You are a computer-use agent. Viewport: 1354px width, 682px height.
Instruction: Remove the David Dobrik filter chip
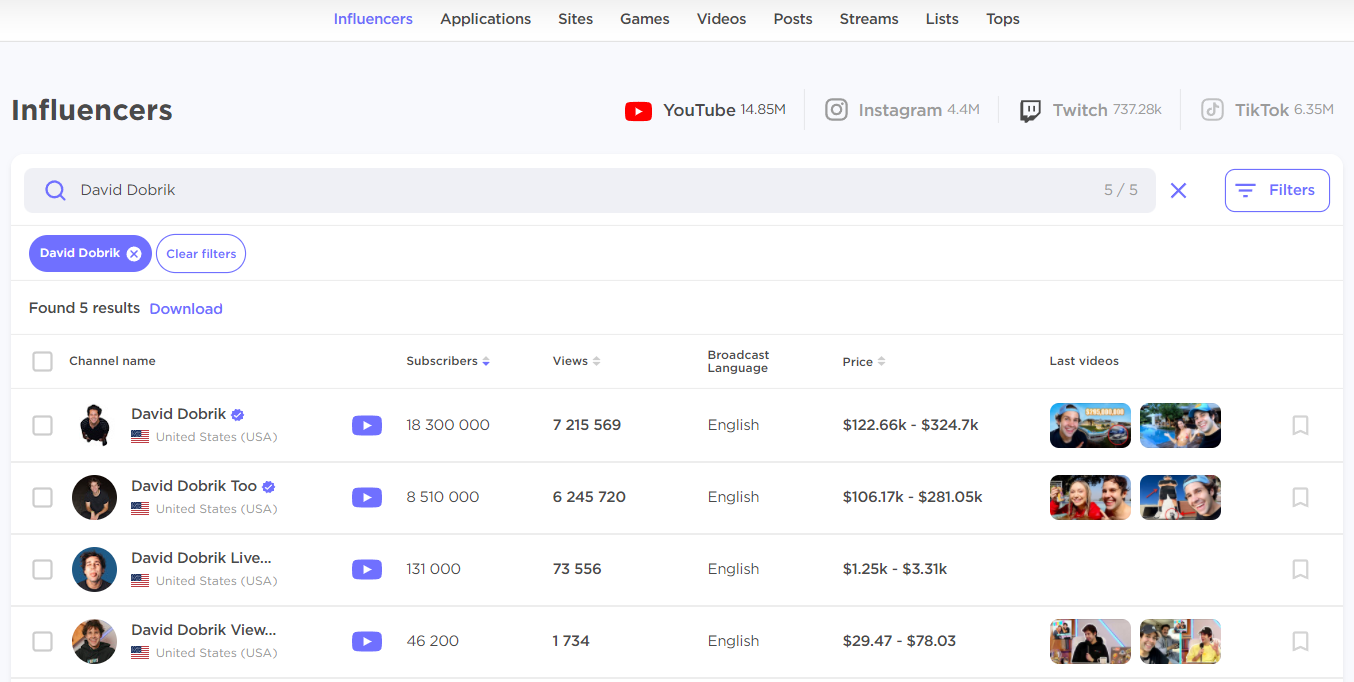point(134,254)
